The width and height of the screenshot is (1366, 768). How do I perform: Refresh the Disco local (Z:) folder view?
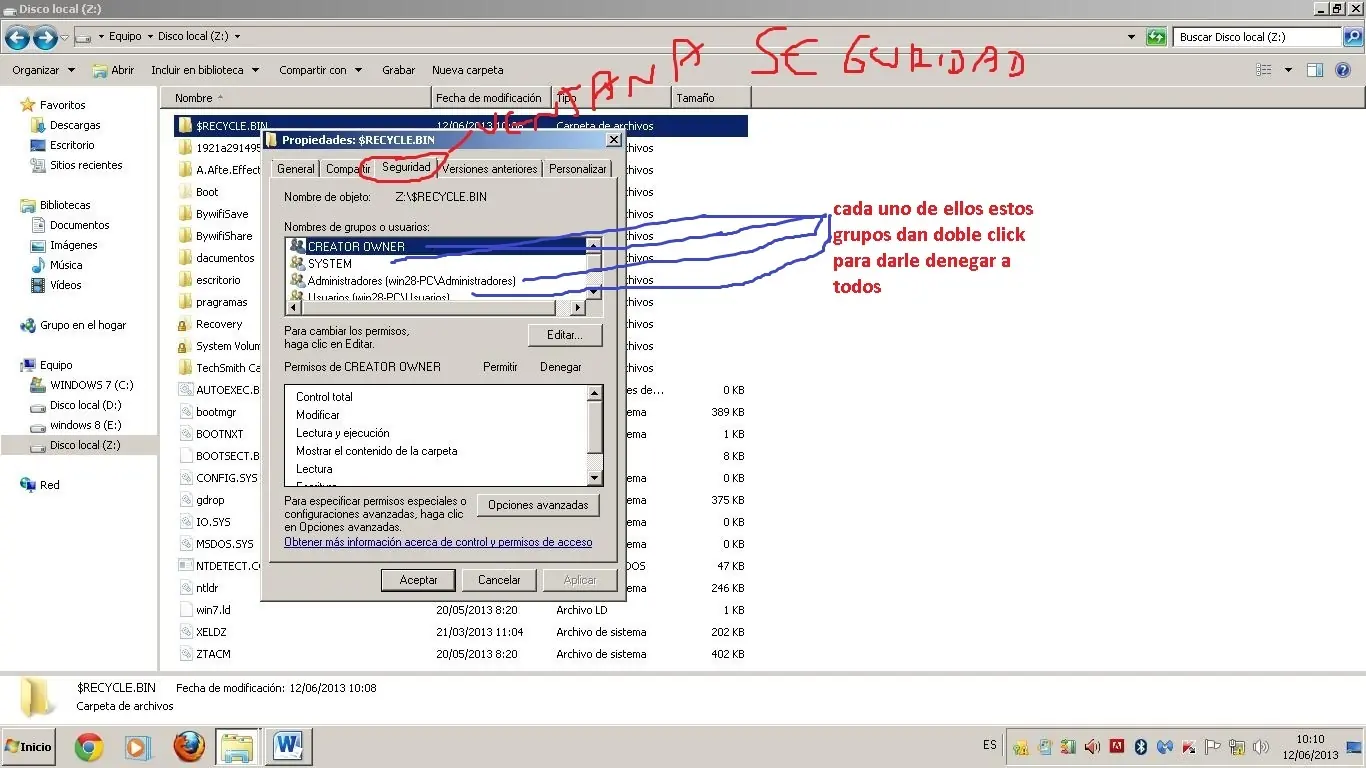point(1156,37)
